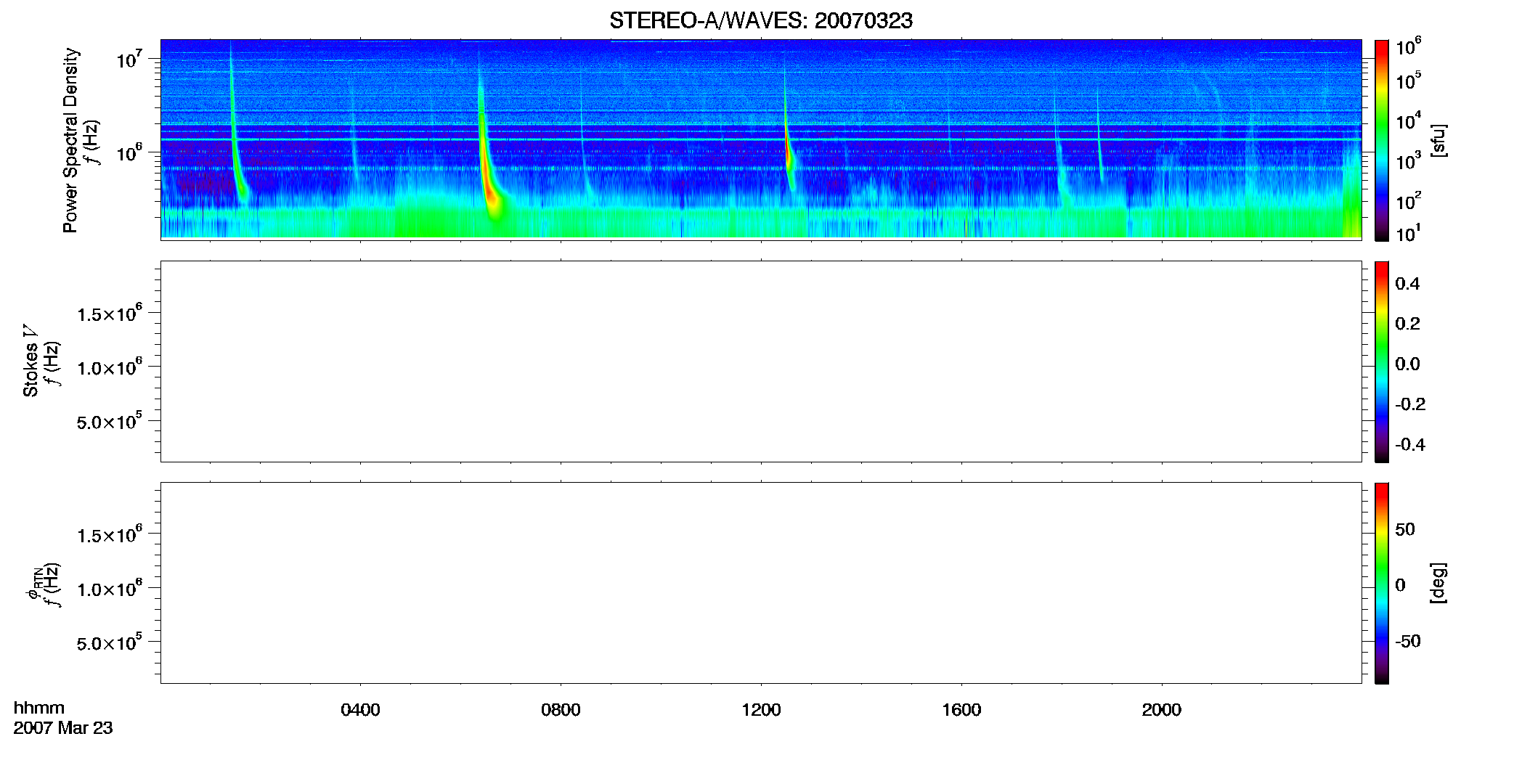Click the empty Stokes V plot panel
This screenshot has height=784, width=1522.
pos(761,362)
